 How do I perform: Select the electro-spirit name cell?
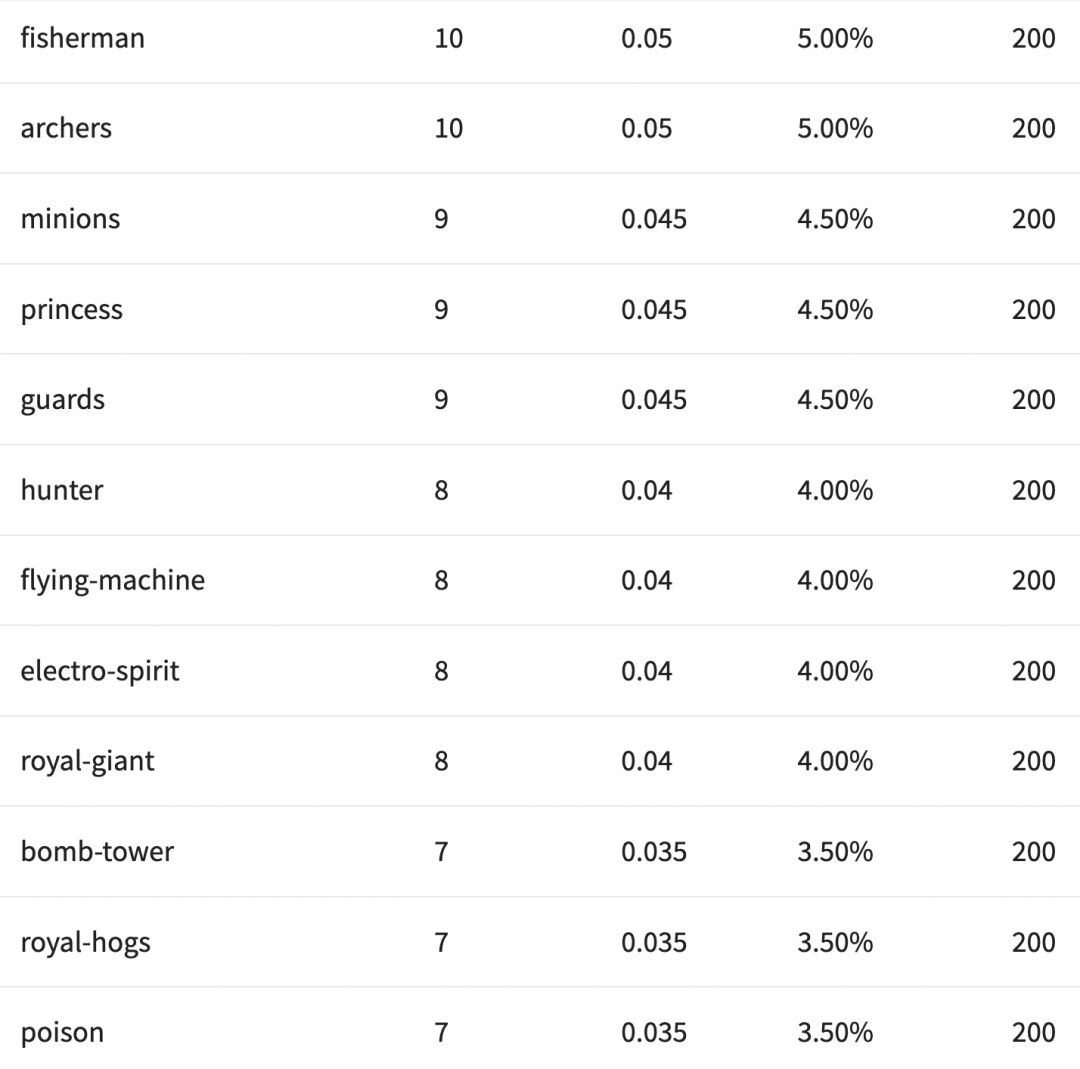[x=100, y=671]
